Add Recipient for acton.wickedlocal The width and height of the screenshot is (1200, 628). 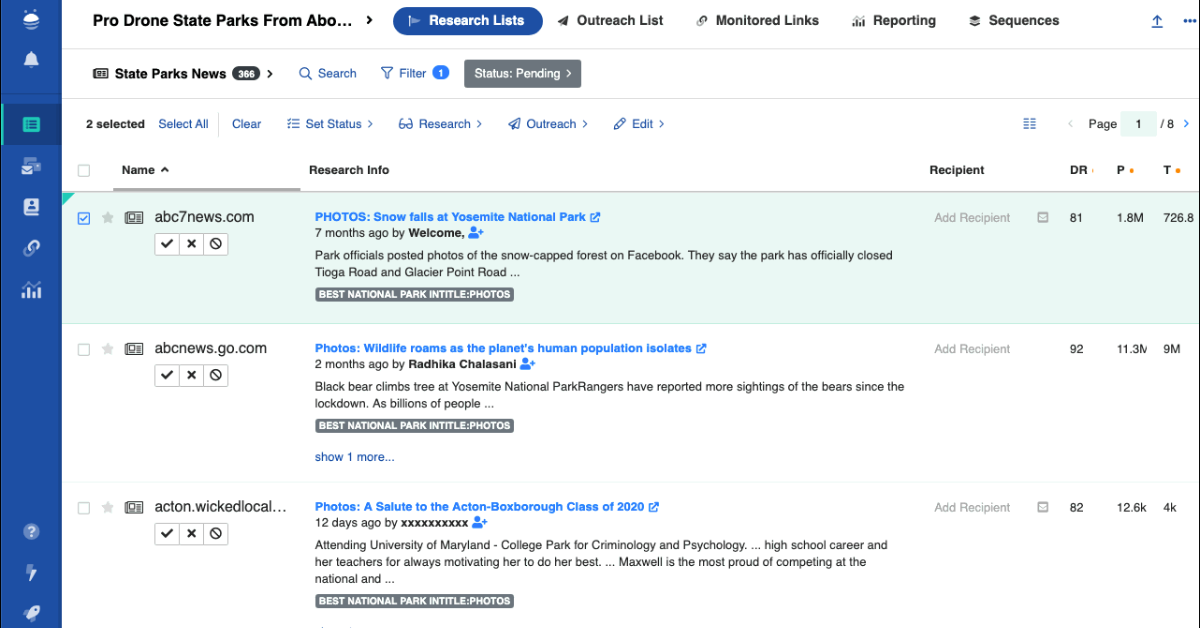pos(972,507)
